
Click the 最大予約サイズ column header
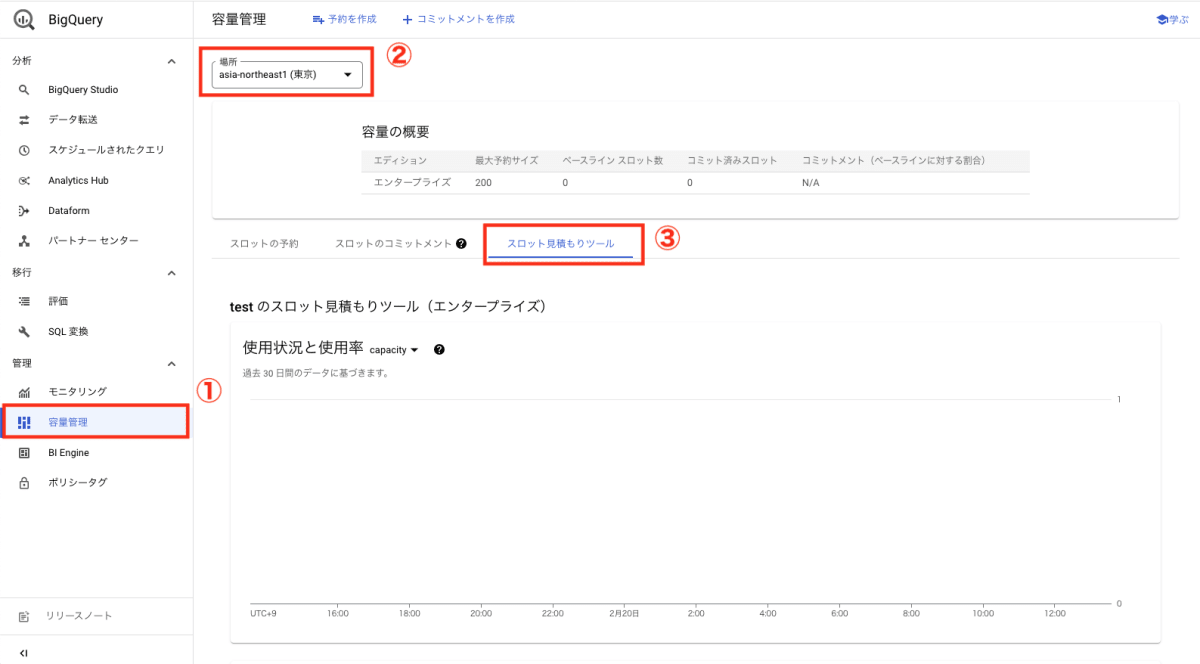pyautogui.click(x=507, y=160)
